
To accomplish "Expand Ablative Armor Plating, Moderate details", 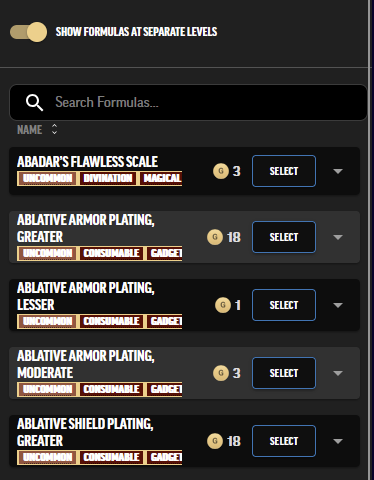I will coord(338,373).
